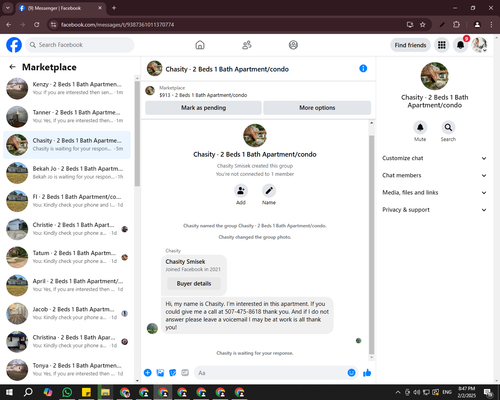Image resolution: width=500 pixels, height=400 pixels.
Task: Select the Messenger | Facebook browser tab
Action: pyautogui.click(x=60, y=8)
